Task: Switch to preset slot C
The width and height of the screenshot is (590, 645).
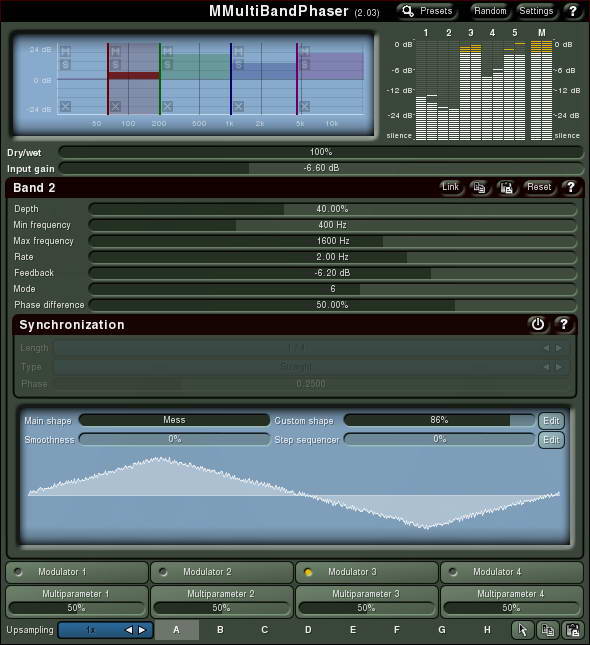Action: (x=265, y=630)
